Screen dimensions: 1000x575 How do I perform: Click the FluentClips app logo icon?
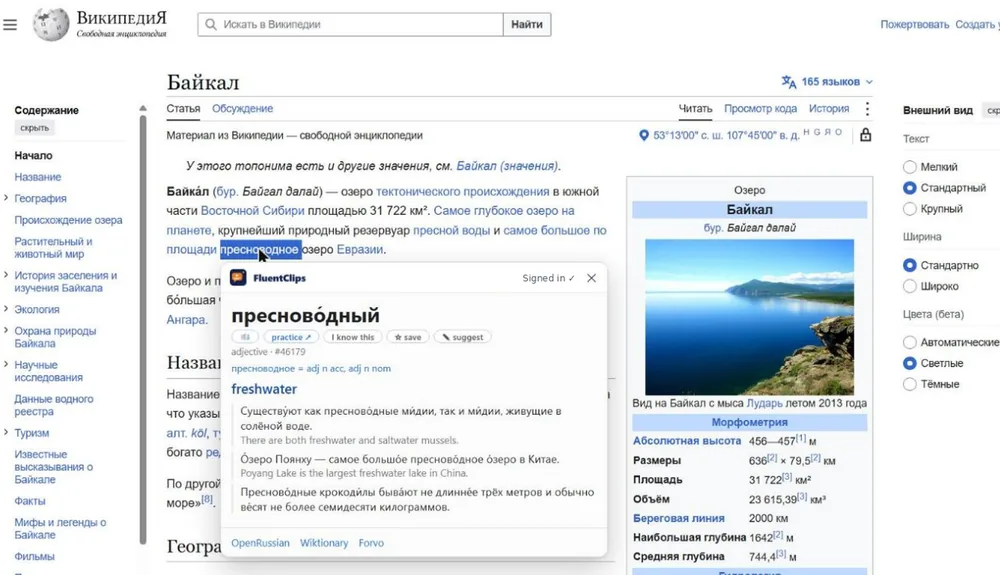[x=239, y=278]
